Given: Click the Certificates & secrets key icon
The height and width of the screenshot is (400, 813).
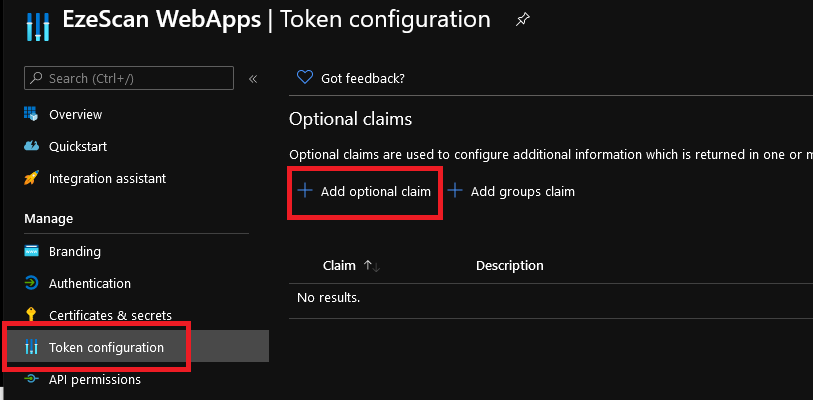Looking at the screenshot, I should click(30, 315).
